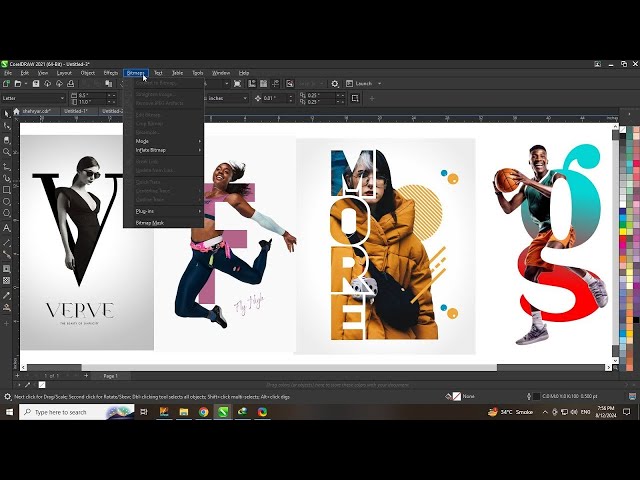Click the Welcome screen home icon
640x480 pixels.
(16, 111)
